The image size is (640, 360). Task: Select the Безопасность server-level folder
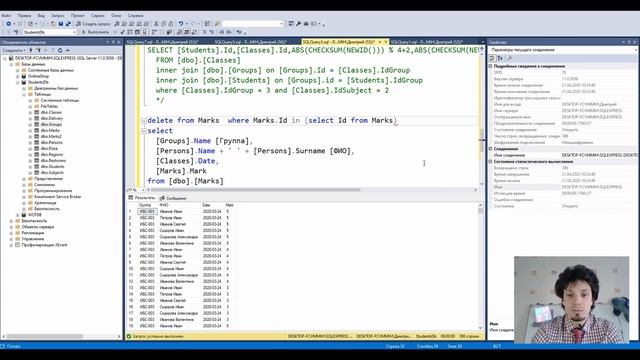click(x=34, y=221)
